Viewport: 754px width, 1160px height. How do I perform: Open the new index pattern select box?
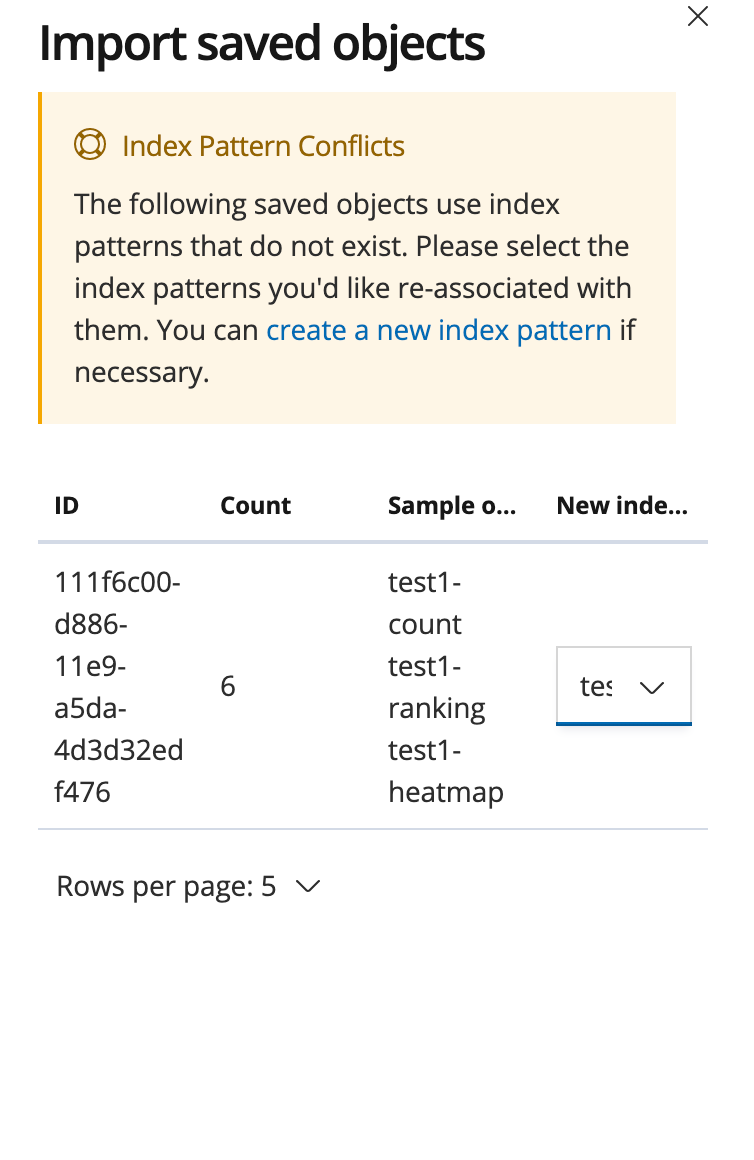click(624, 687)
